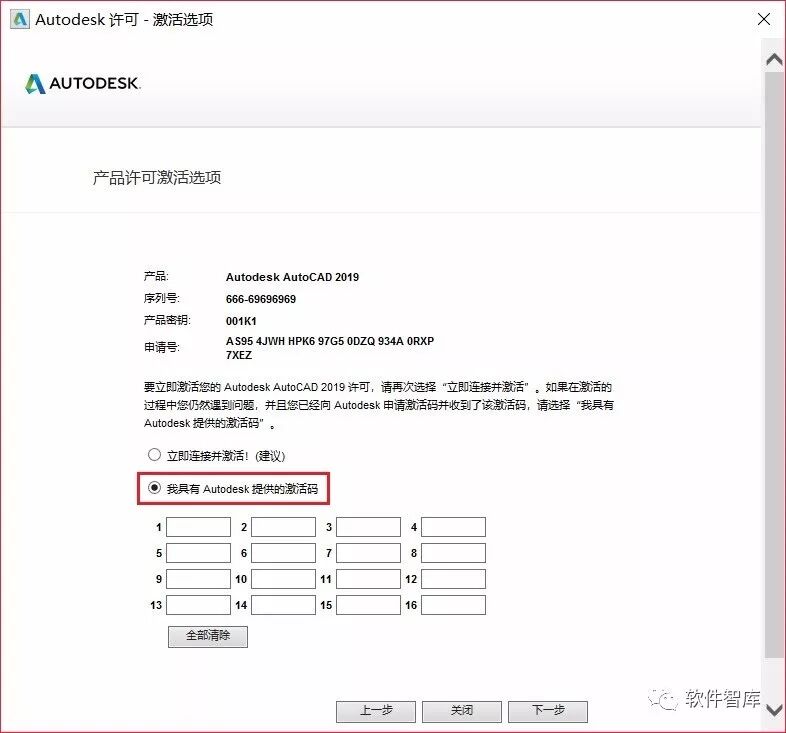Click the request code starting AS95 4JWH

[330, 348]
